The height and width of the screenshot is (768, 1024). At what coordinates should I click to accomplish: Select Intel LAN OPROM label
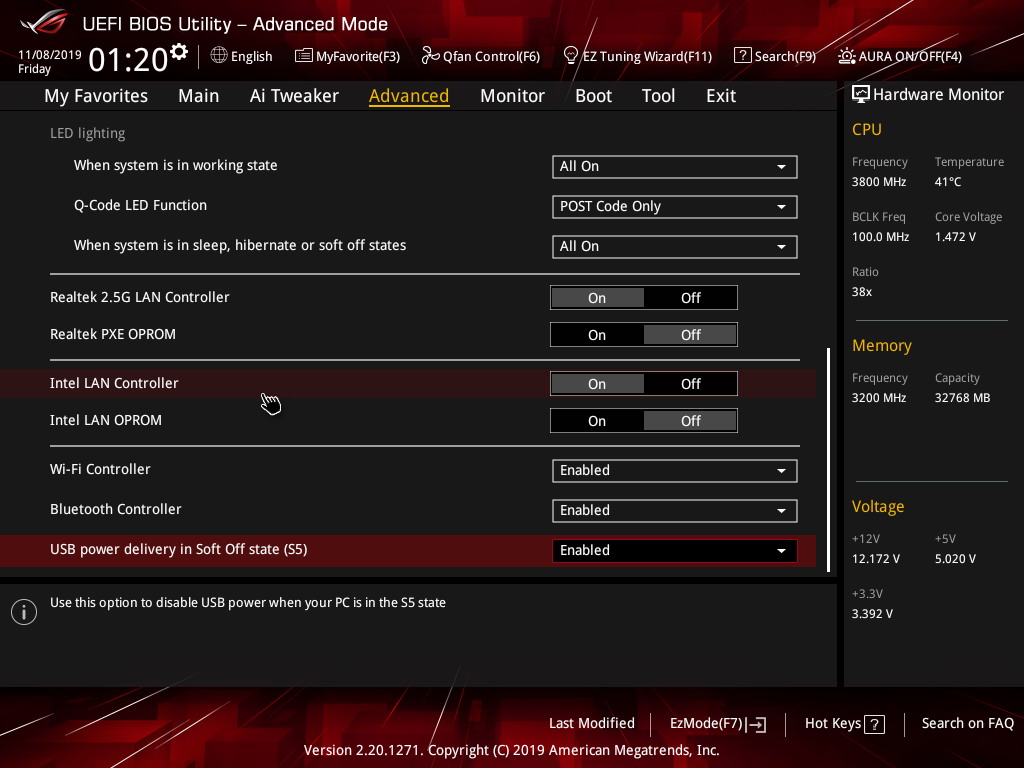[106, 421]
